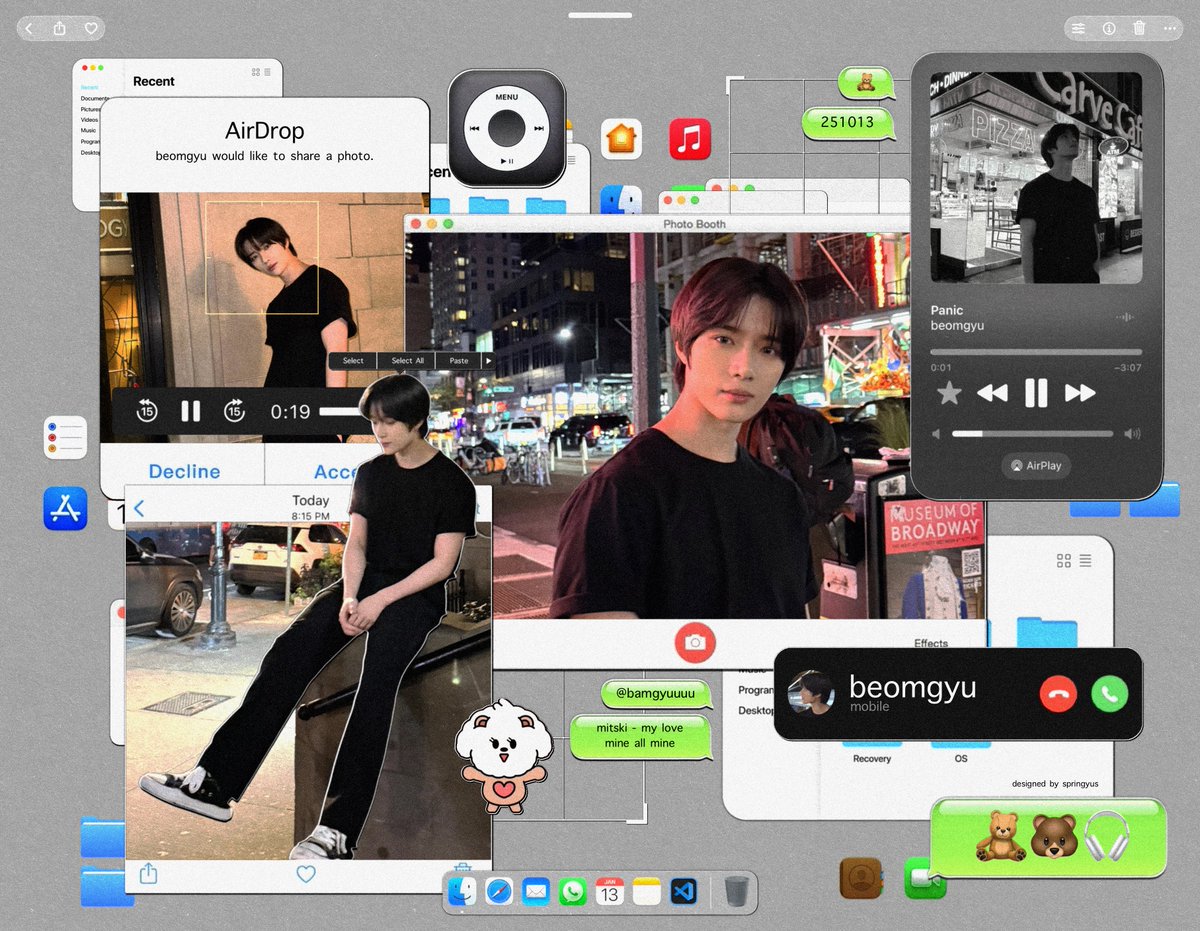Open the brown Contacts app icon
The image size is (1200, 931).
pos(860,878)
